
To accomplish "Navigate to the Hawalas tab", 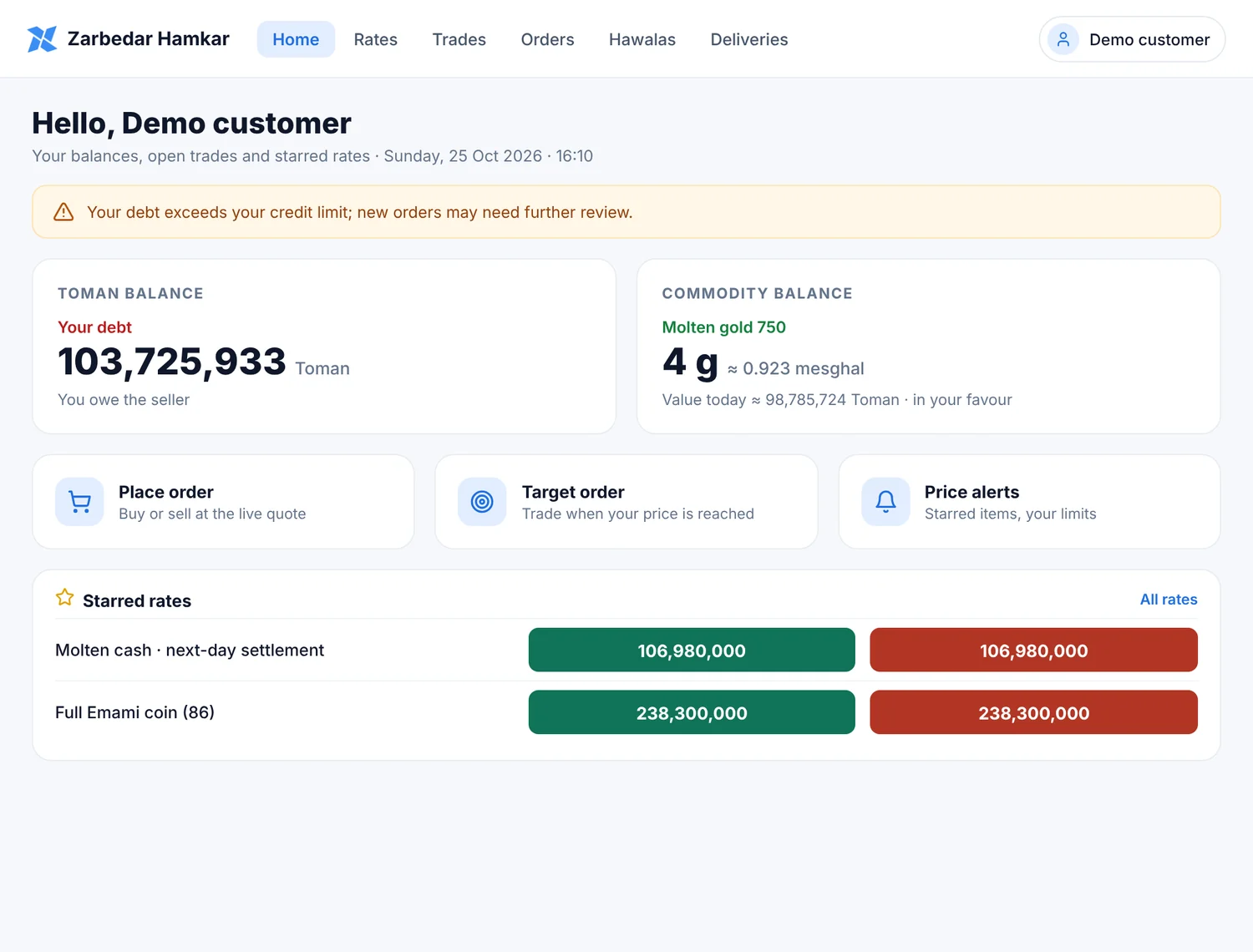I will pyautogui.click(x=642, y=39).
